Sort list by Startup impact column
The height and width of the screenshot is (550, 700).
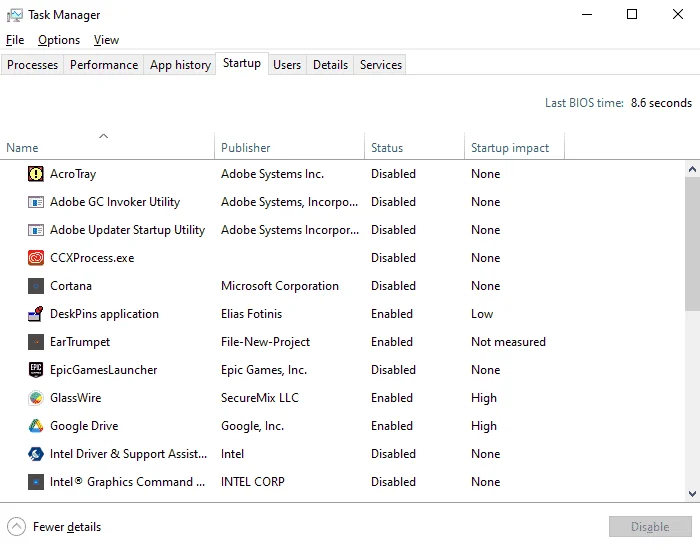[x=514, y=146]
